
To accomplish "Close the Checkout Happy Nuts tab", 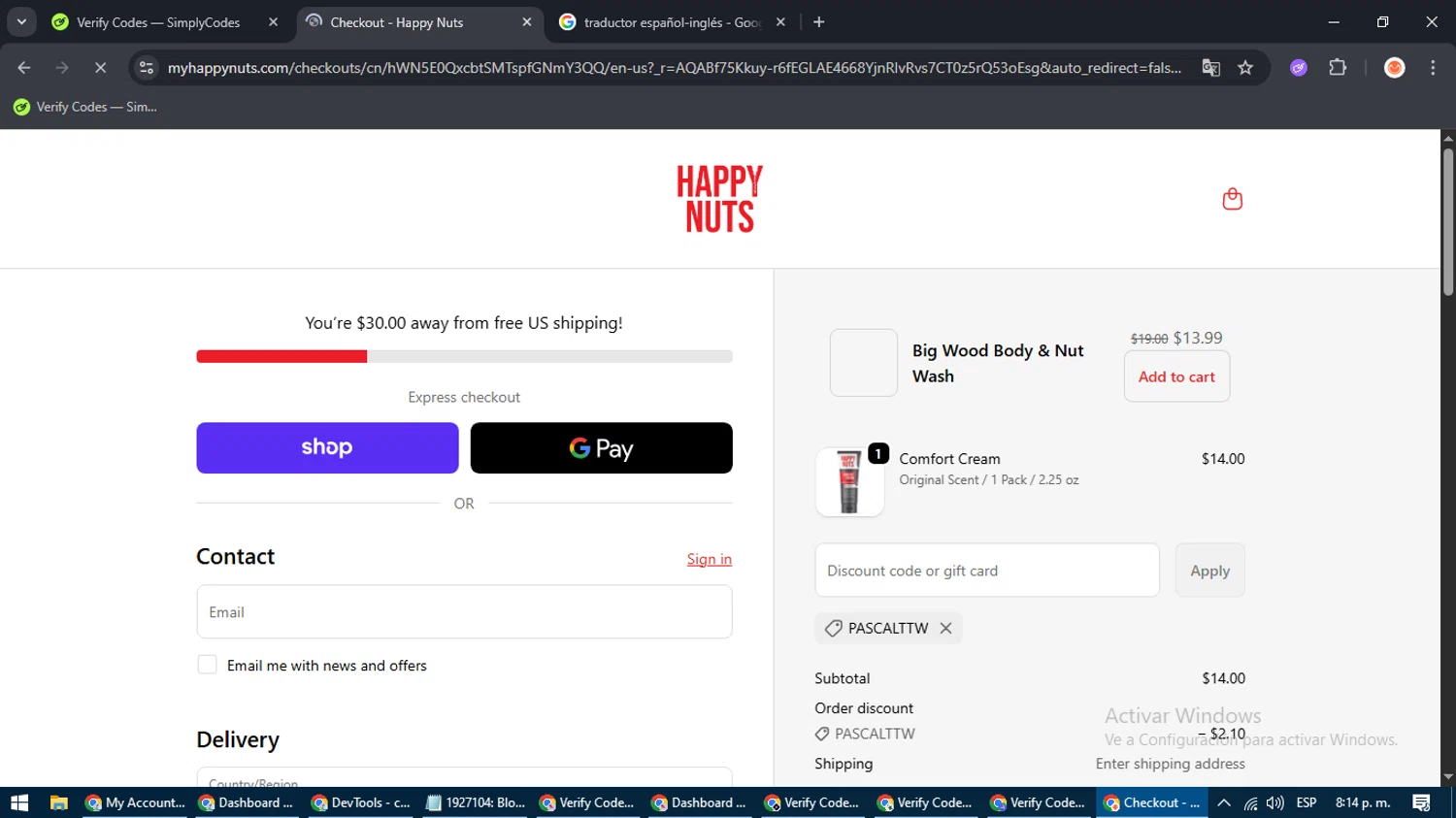I will [x=527, y=22].
